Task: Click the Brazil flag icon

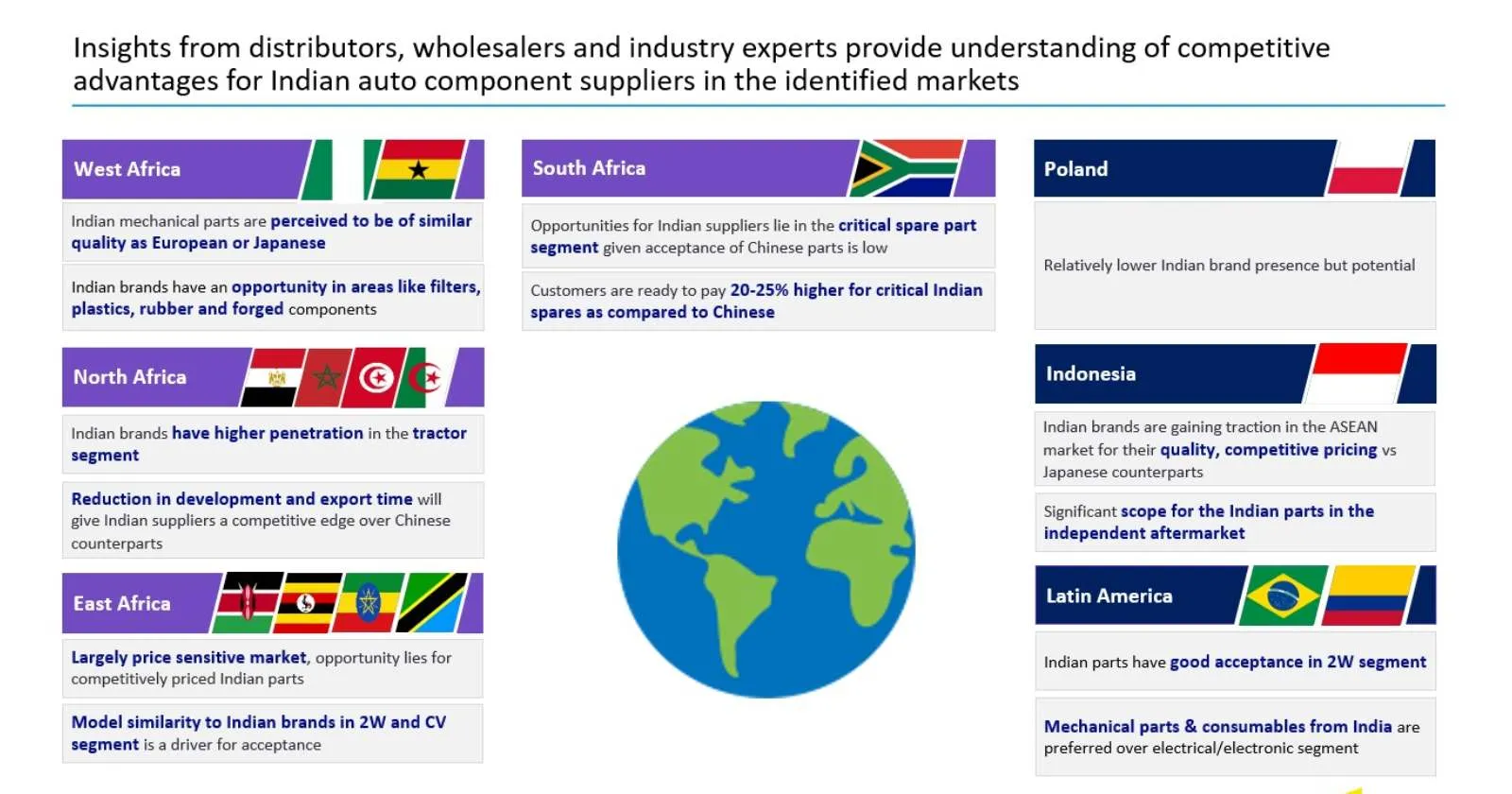Action: coord(1283,595)
